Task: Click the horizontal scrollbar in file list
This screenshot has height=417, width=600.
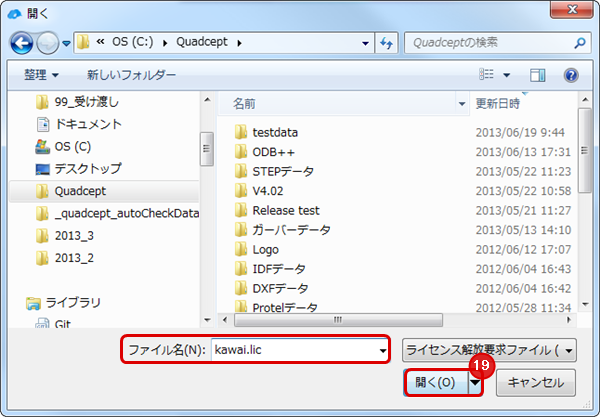Action: point(338,320)
